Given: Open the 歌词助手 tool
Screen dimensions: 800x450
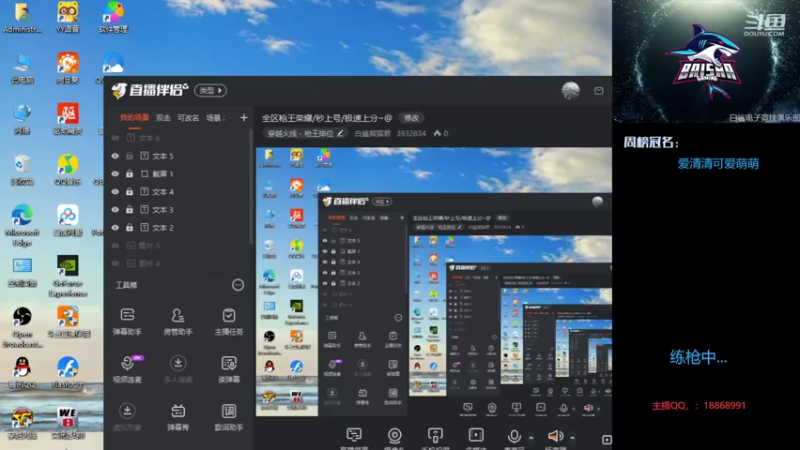Looking at the screenshot, I should (229, 417).
